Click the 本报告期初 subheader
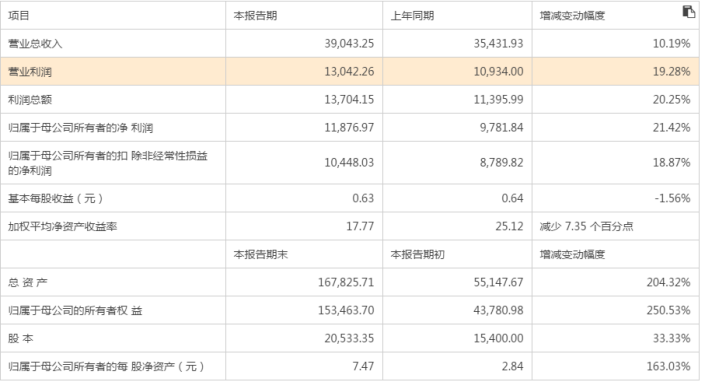Screen dimensions: 705x382 tap(418, 254)
